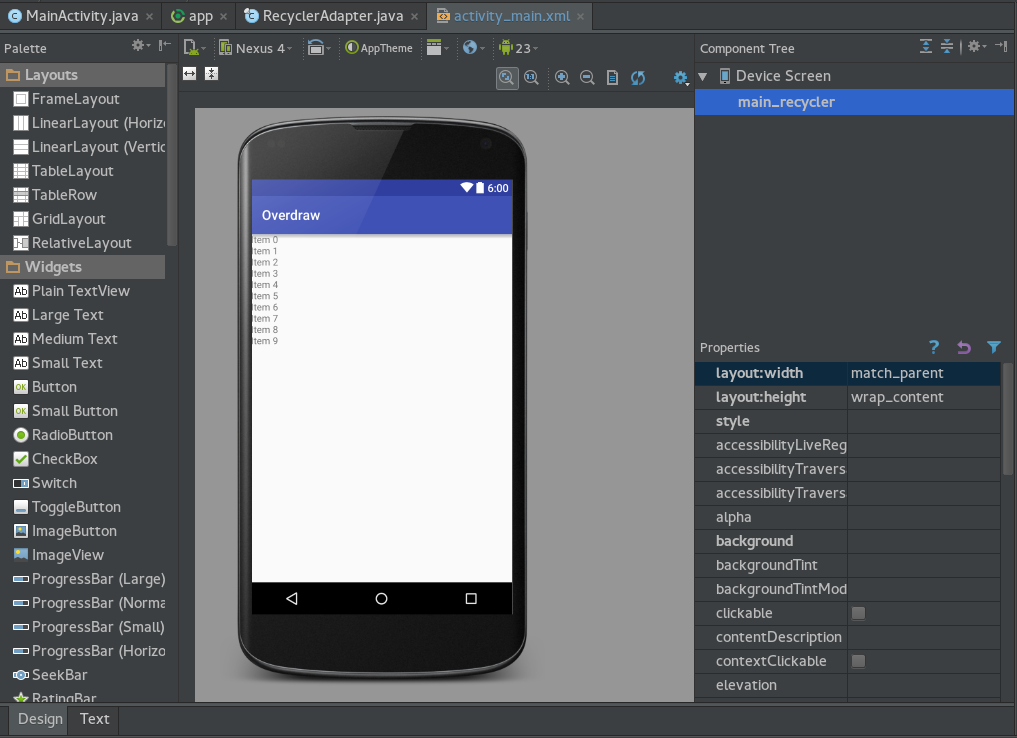Enable the contextClickable checkbox
Viewport: 1017px width, 738px height.
(x=858, y=661)
